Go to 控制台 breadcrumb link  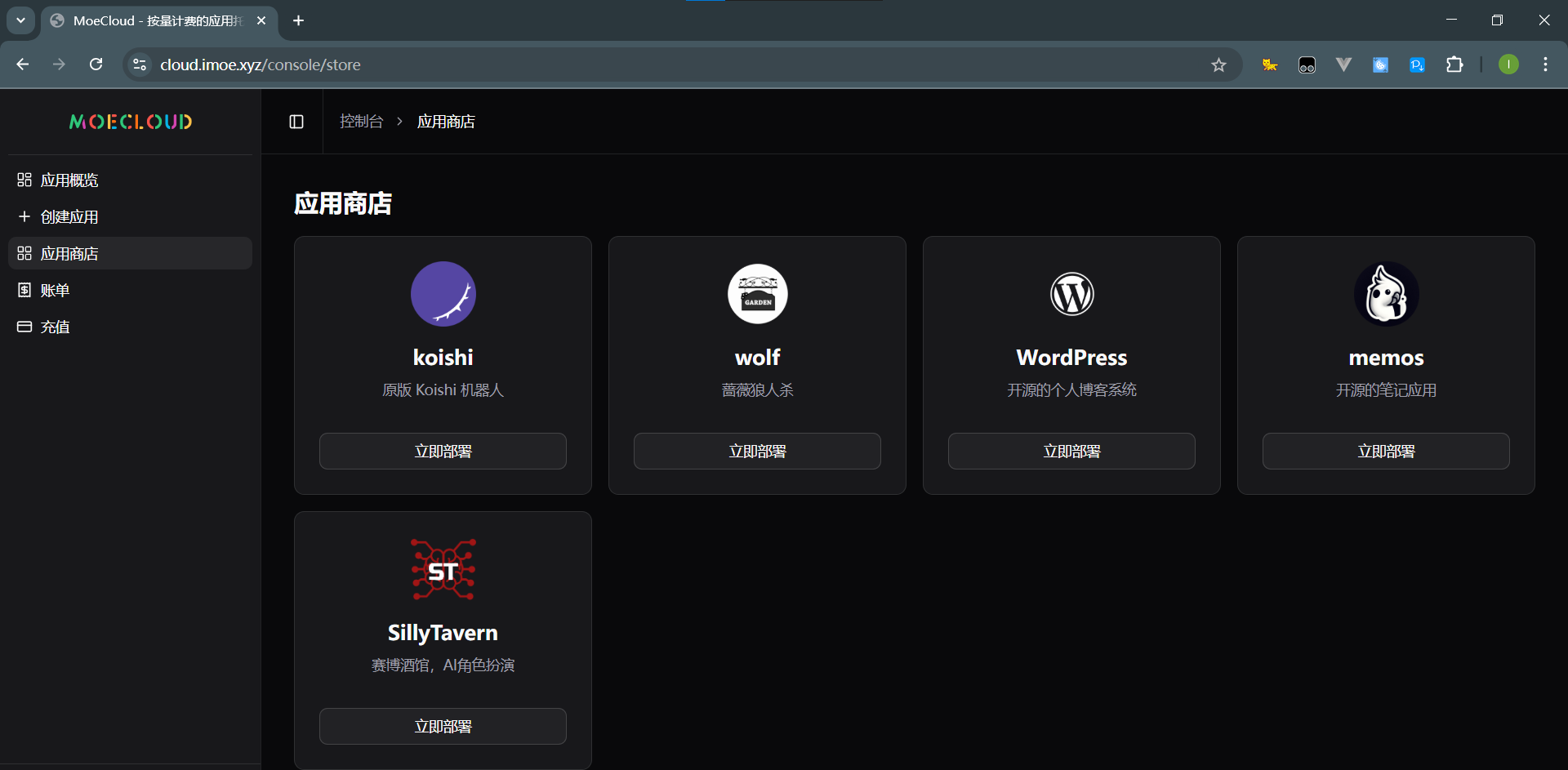point(361,122)
